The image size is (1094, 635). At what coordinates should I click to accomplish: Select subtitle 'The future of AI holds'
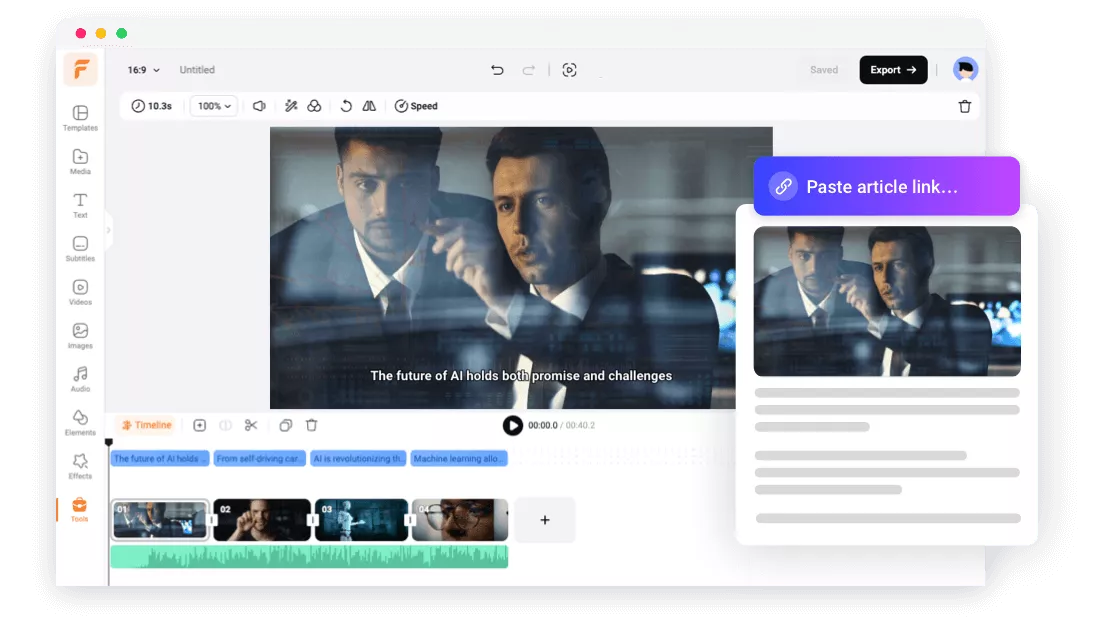coord(160,458)
